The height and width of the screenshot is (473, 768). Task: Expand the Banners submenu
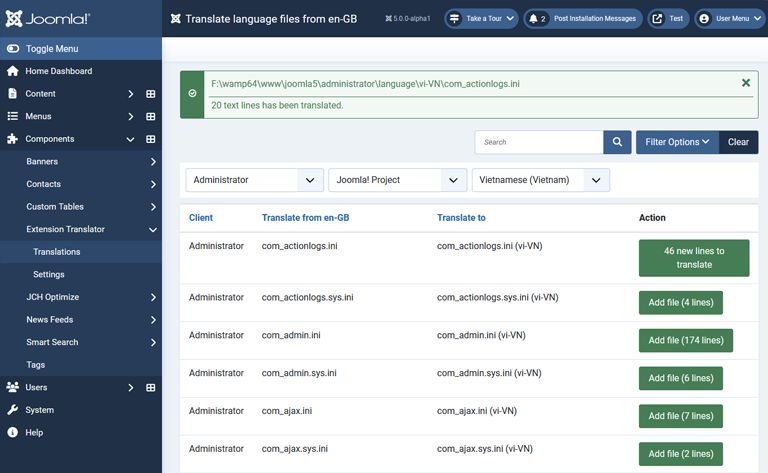click(153, 162)
